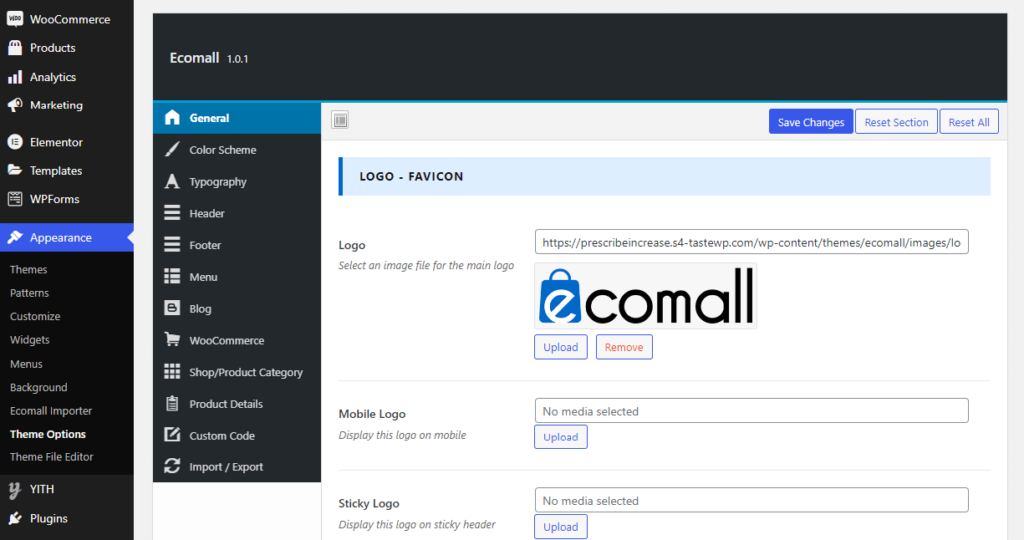
Task: Open the Custom Code options tab
Action: coord(237,436)
